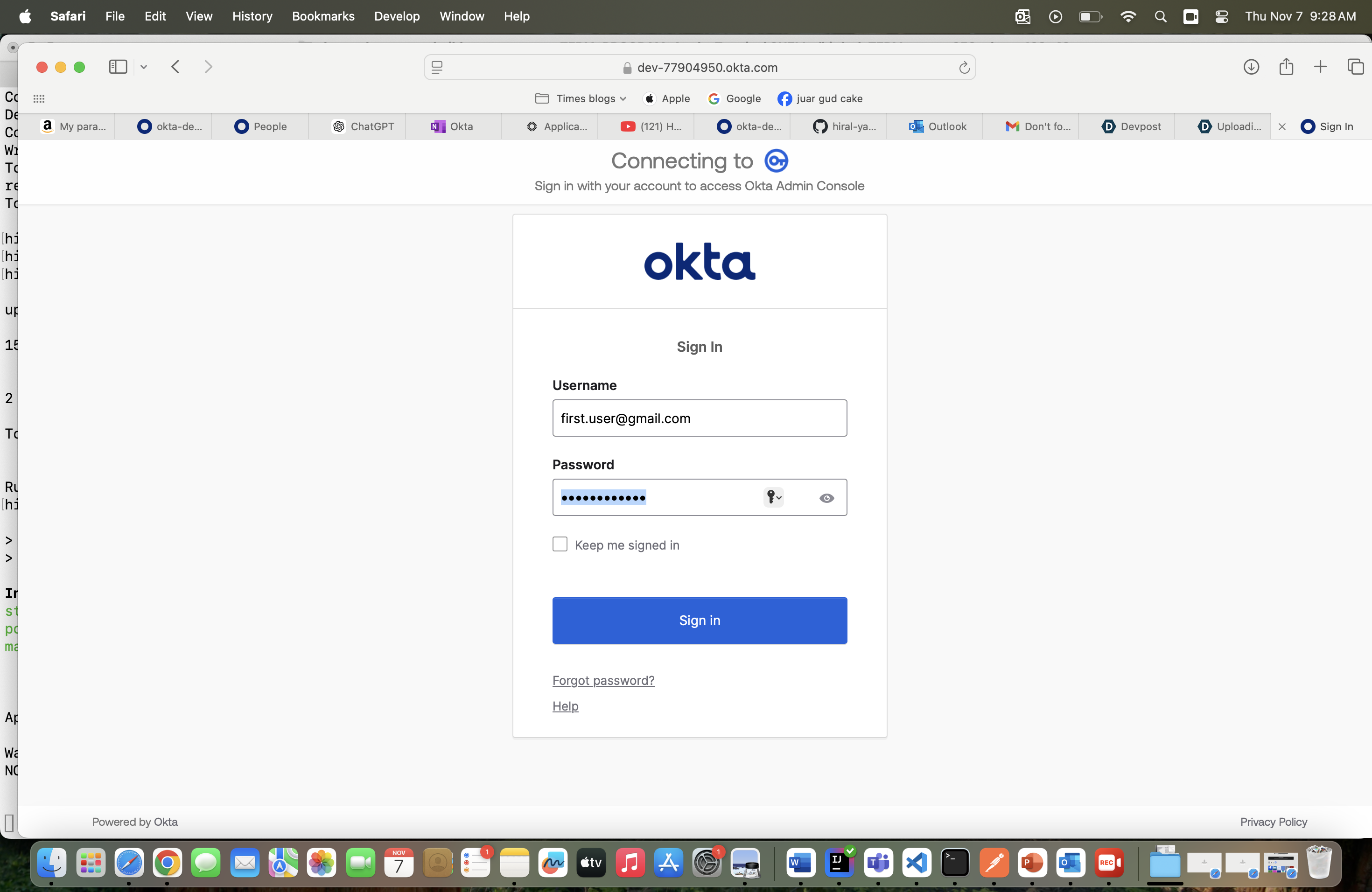The width and height of the screenshot is (1372, 892).
Task: Click the page reload icon in address bar
Action: (x=964, y=68)
